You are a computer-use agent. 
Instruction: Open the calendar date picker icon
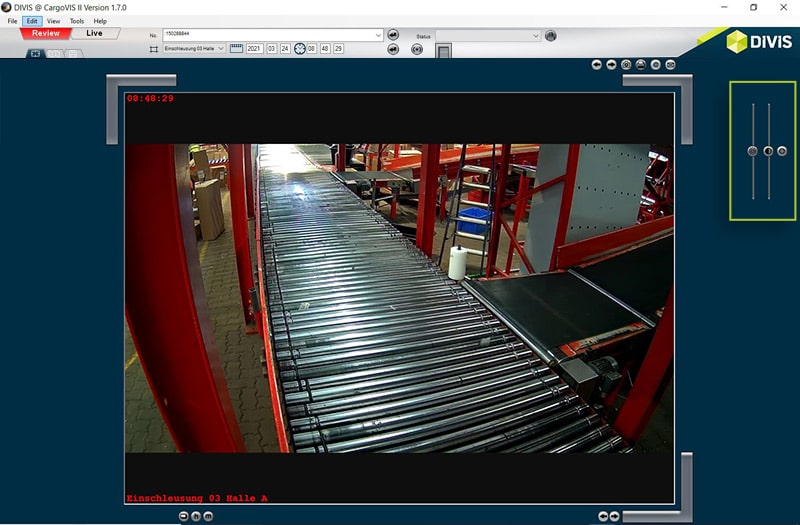pos(236,48)
